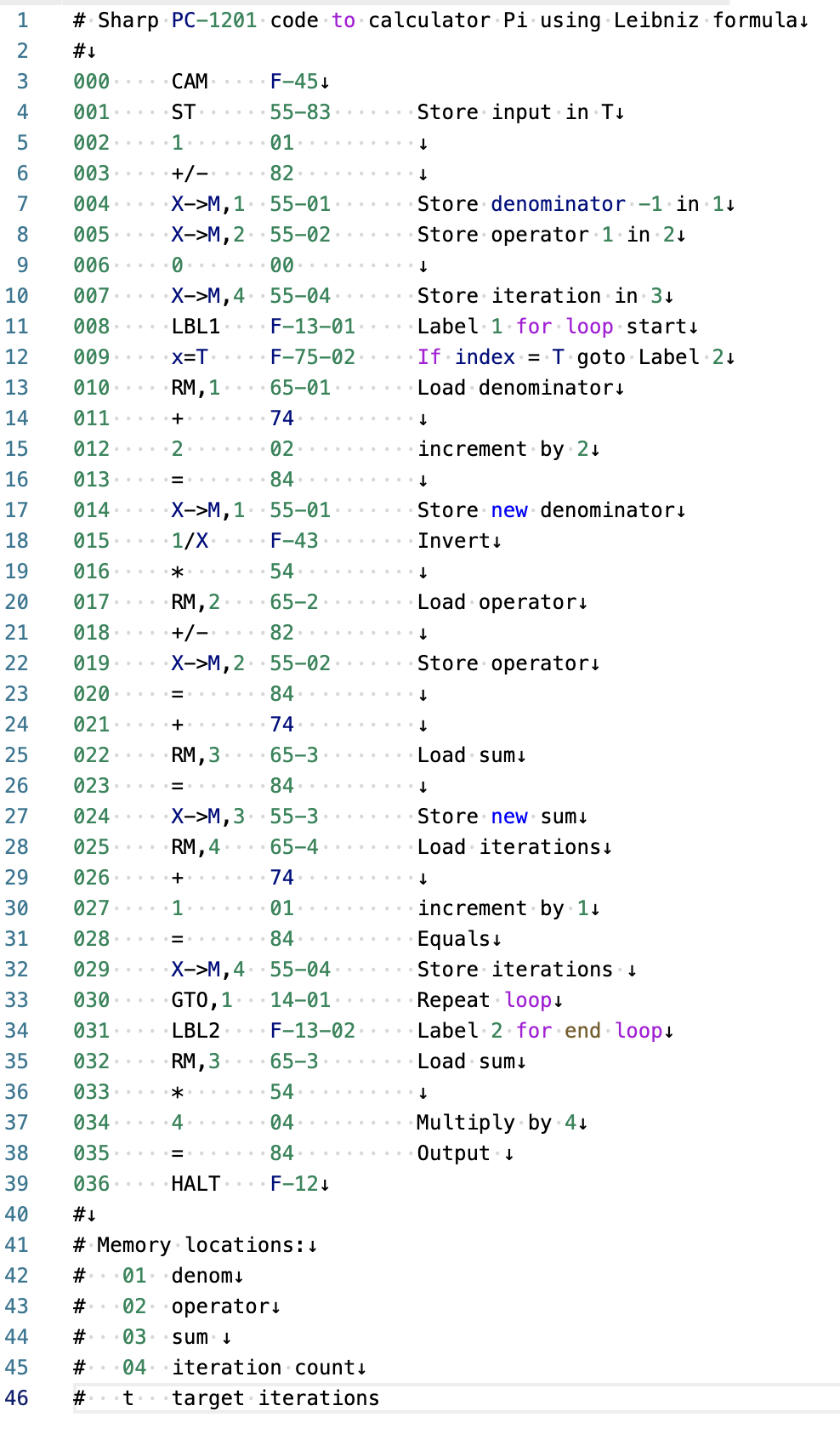Screen dimensions: 840x1434
Task: Click 'RM,1' instruction on line 13
Action: pyautogui.click(x=196, y=388)
